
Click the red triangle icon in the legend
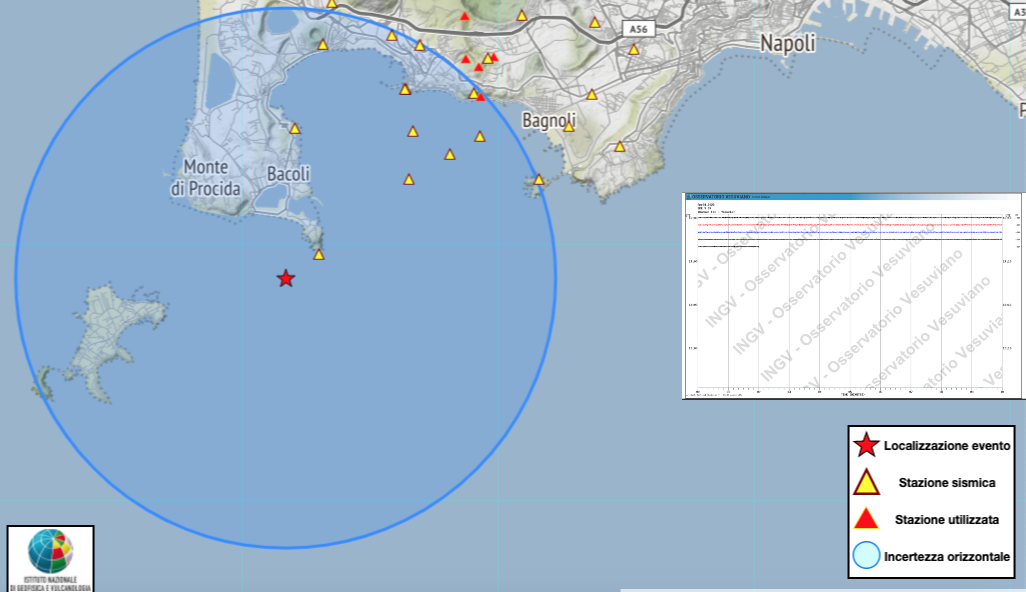click(865, 519)
